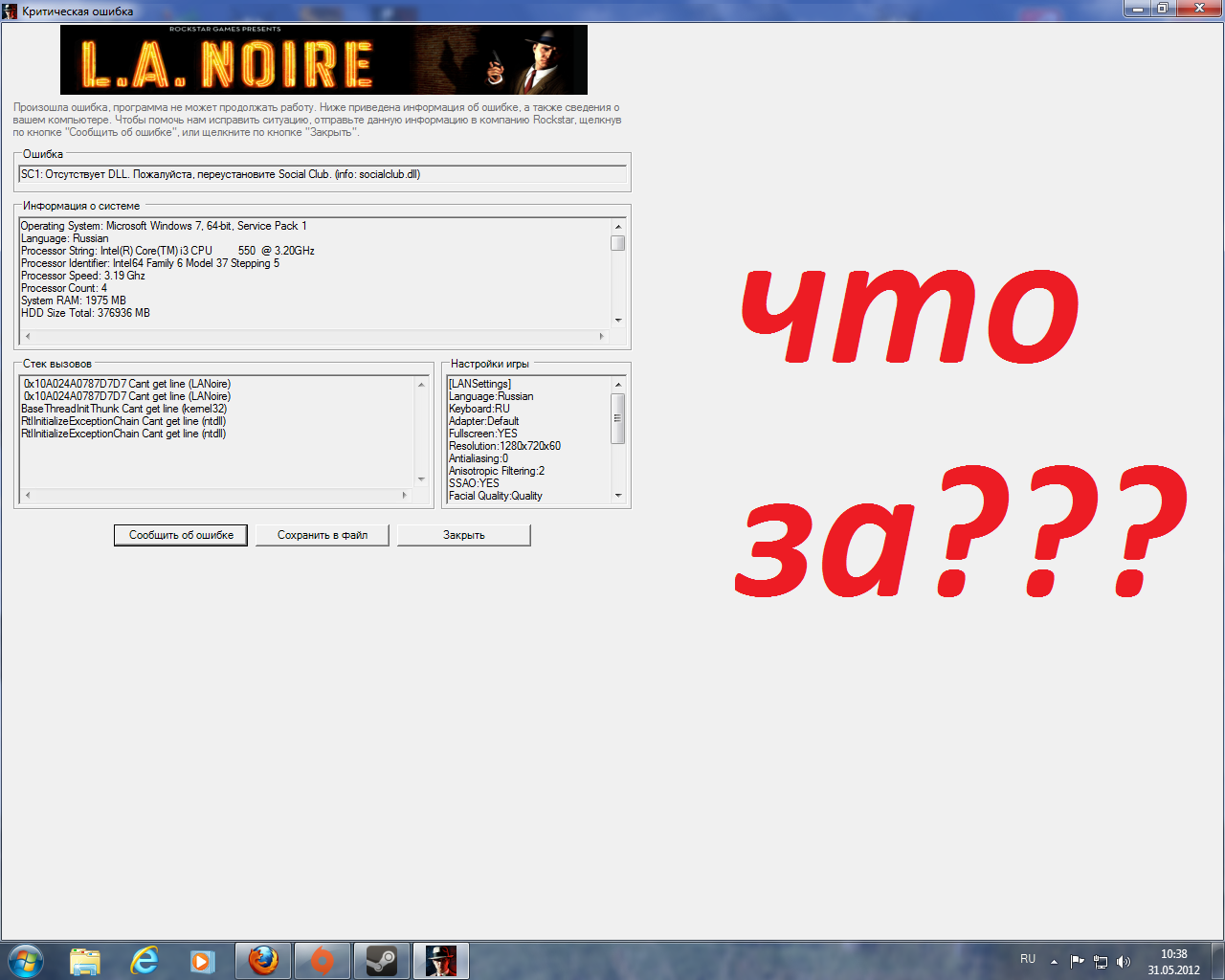Click the network status tray icon

click(1102, 960)
